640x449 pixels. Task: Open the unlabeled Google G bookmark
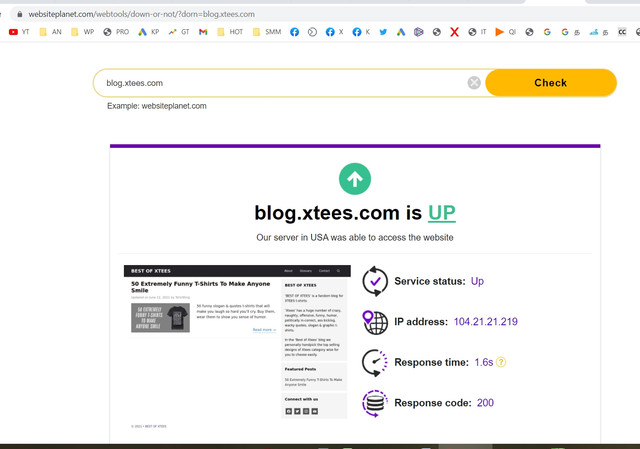click(x=547, y=32)
